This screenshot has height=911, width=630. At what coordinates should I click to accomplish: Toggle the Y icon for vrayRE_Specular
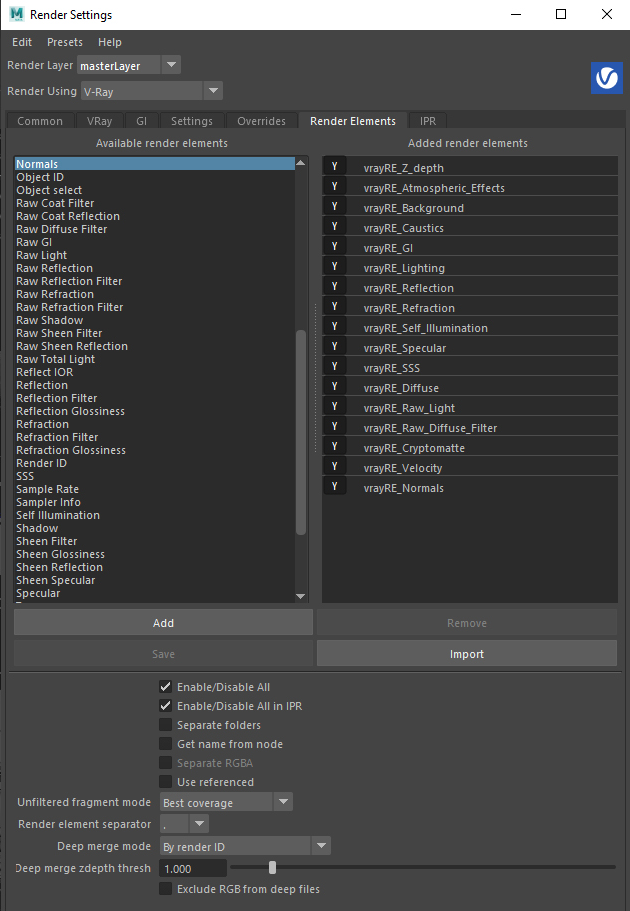[335, 346]
